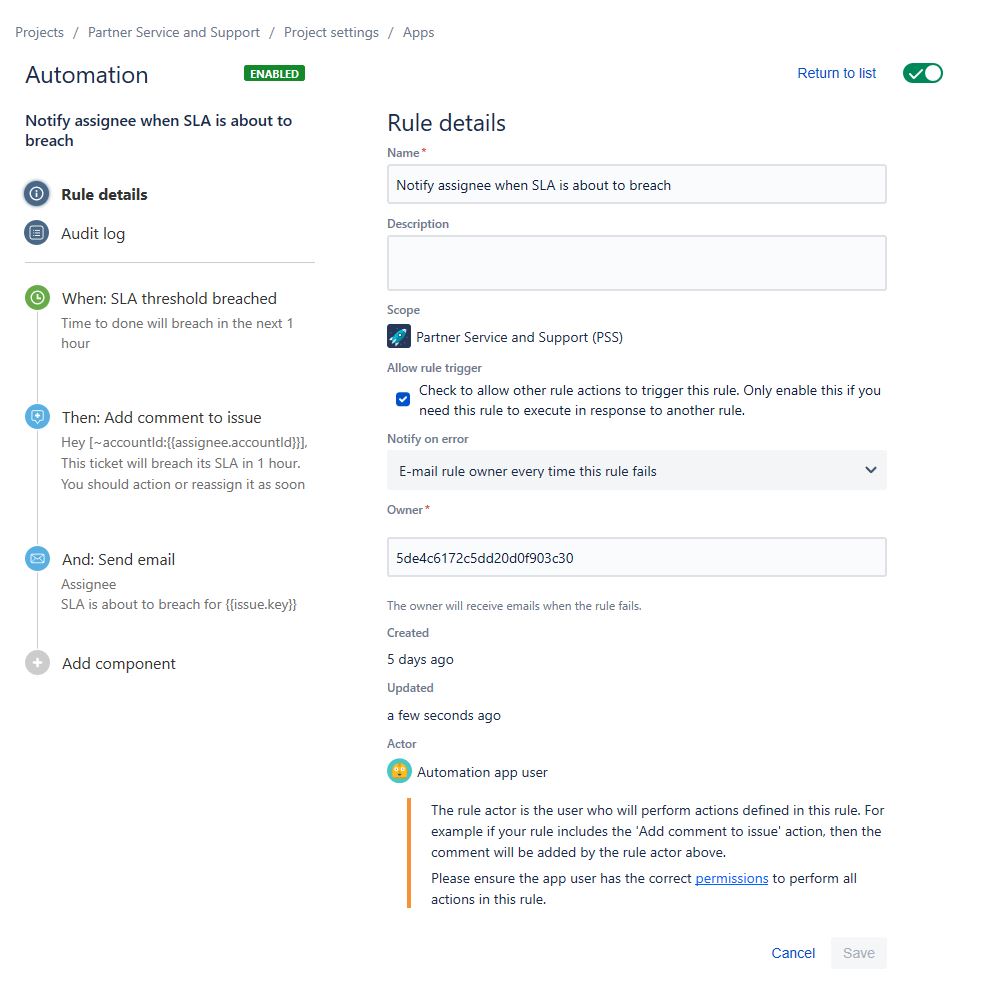Click the Description text area

pyautogui.click(x=636, y=262)
